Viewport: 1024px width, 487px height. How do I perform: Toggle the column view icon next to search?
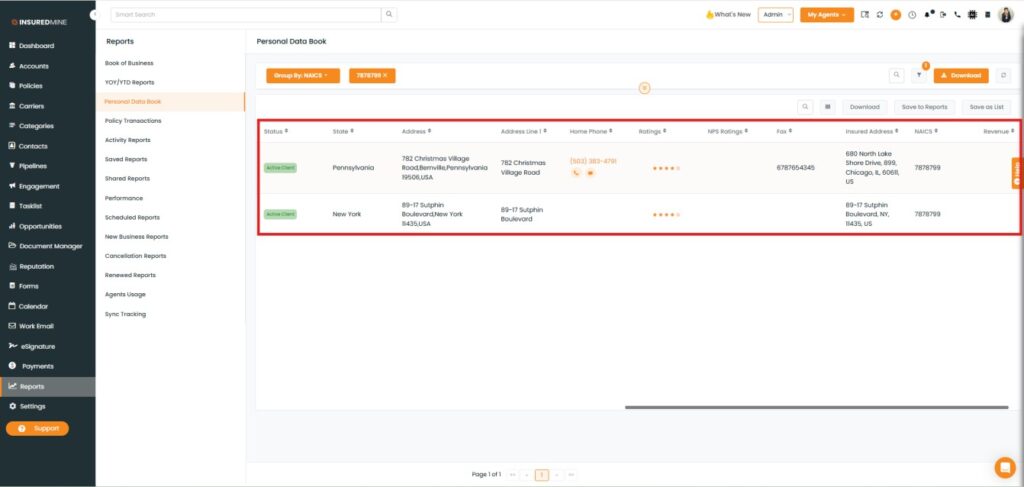pos(828,107)
